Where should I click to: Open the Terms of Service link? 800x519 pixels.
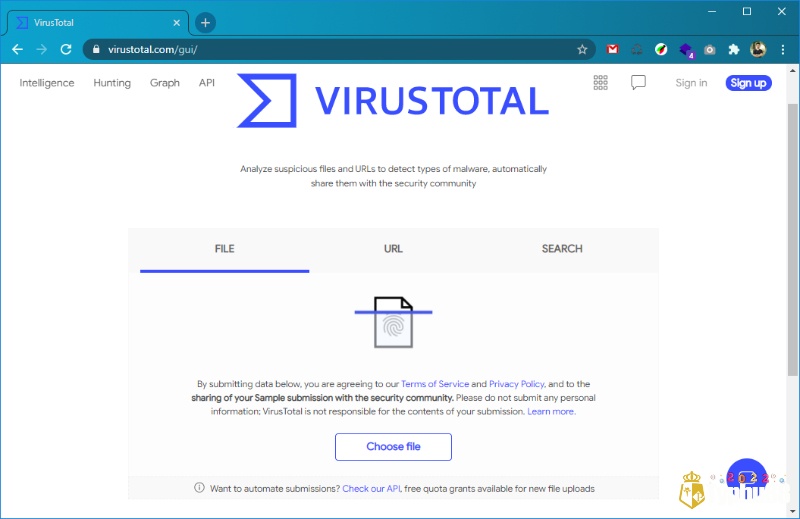[x=435, y=384]
